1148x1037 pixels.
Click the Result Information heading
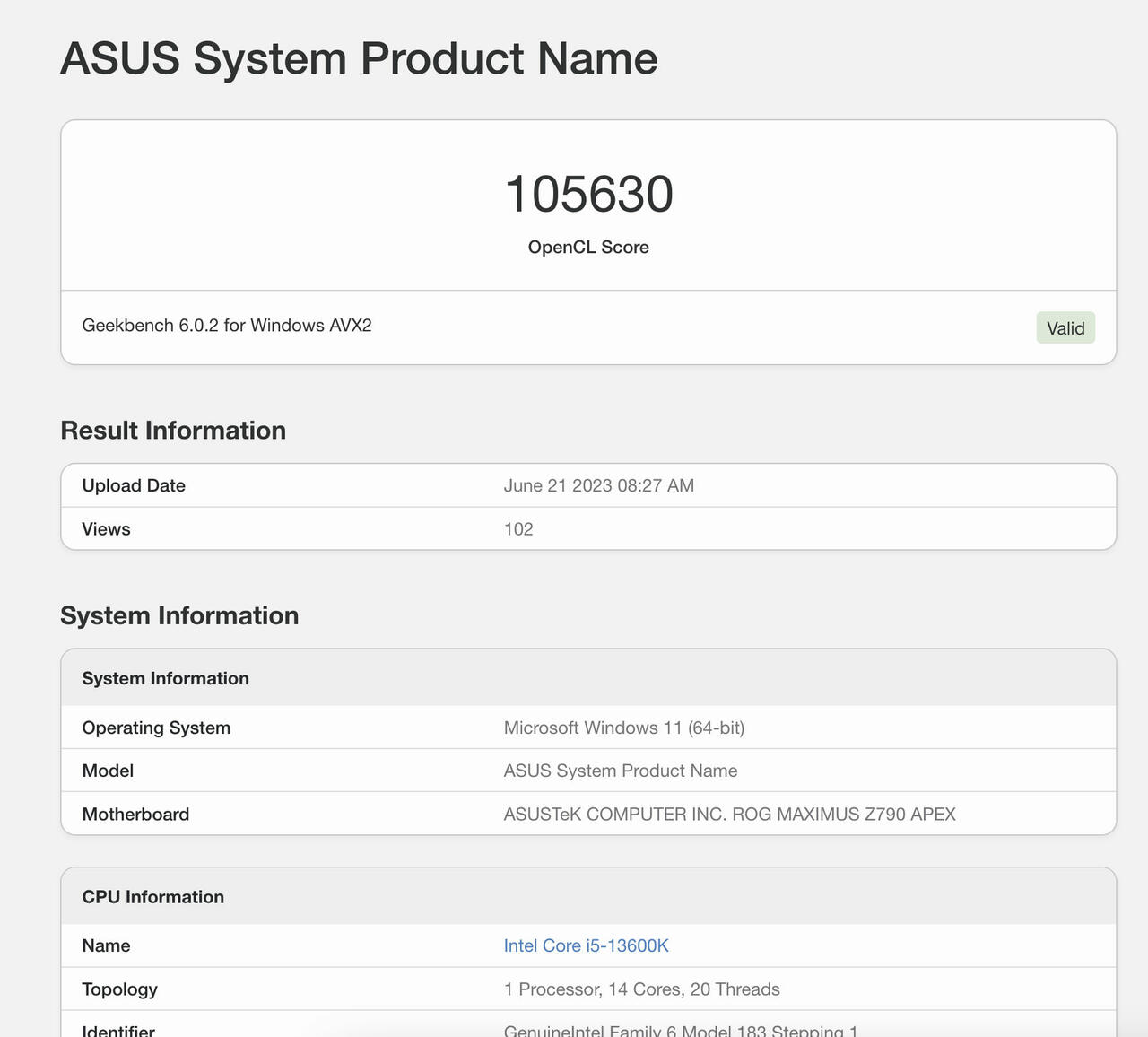point(173,431)
